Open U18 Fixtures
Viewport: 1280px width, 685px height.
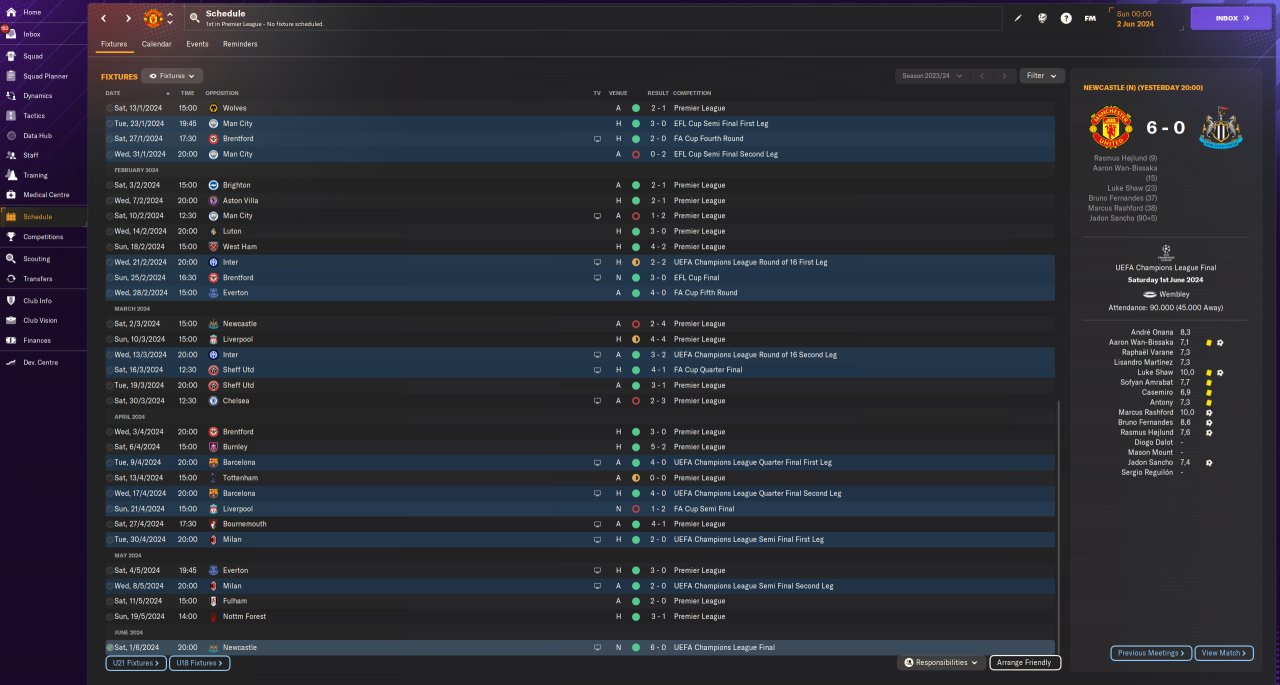tap(199, 663)
